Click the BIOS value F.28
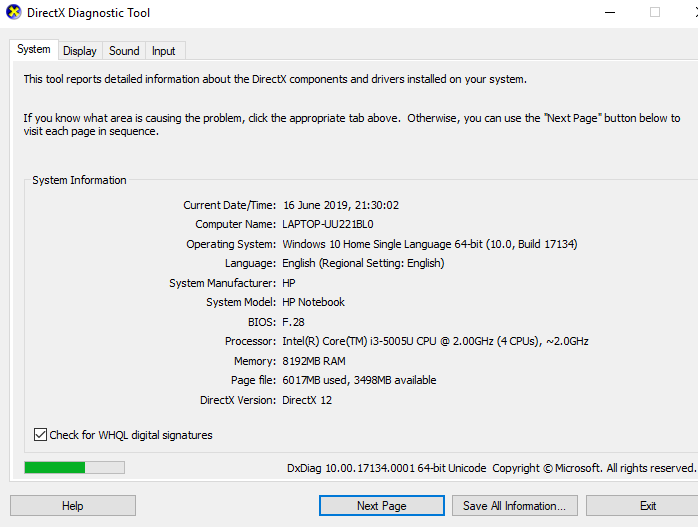 coord(293,322)
